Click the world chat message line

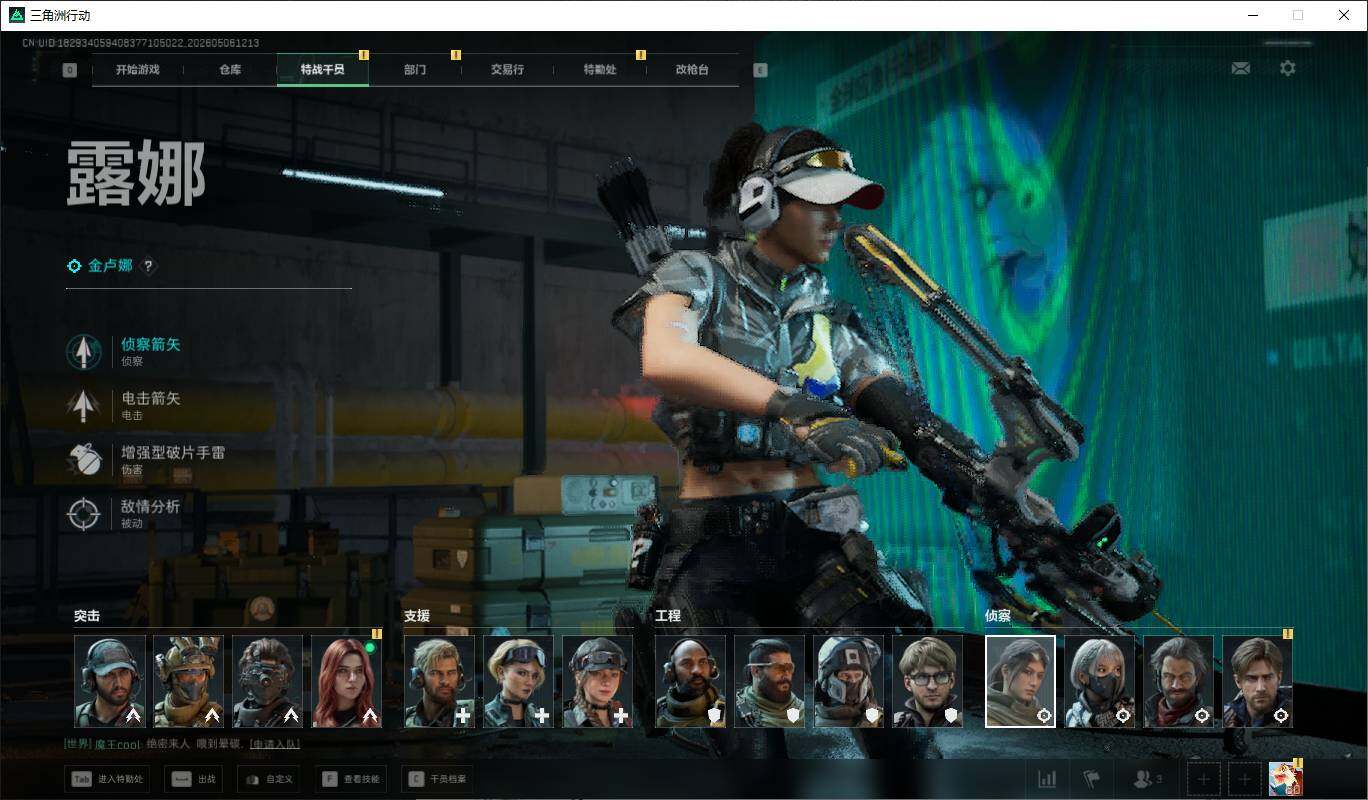click(x=181, y=744)
